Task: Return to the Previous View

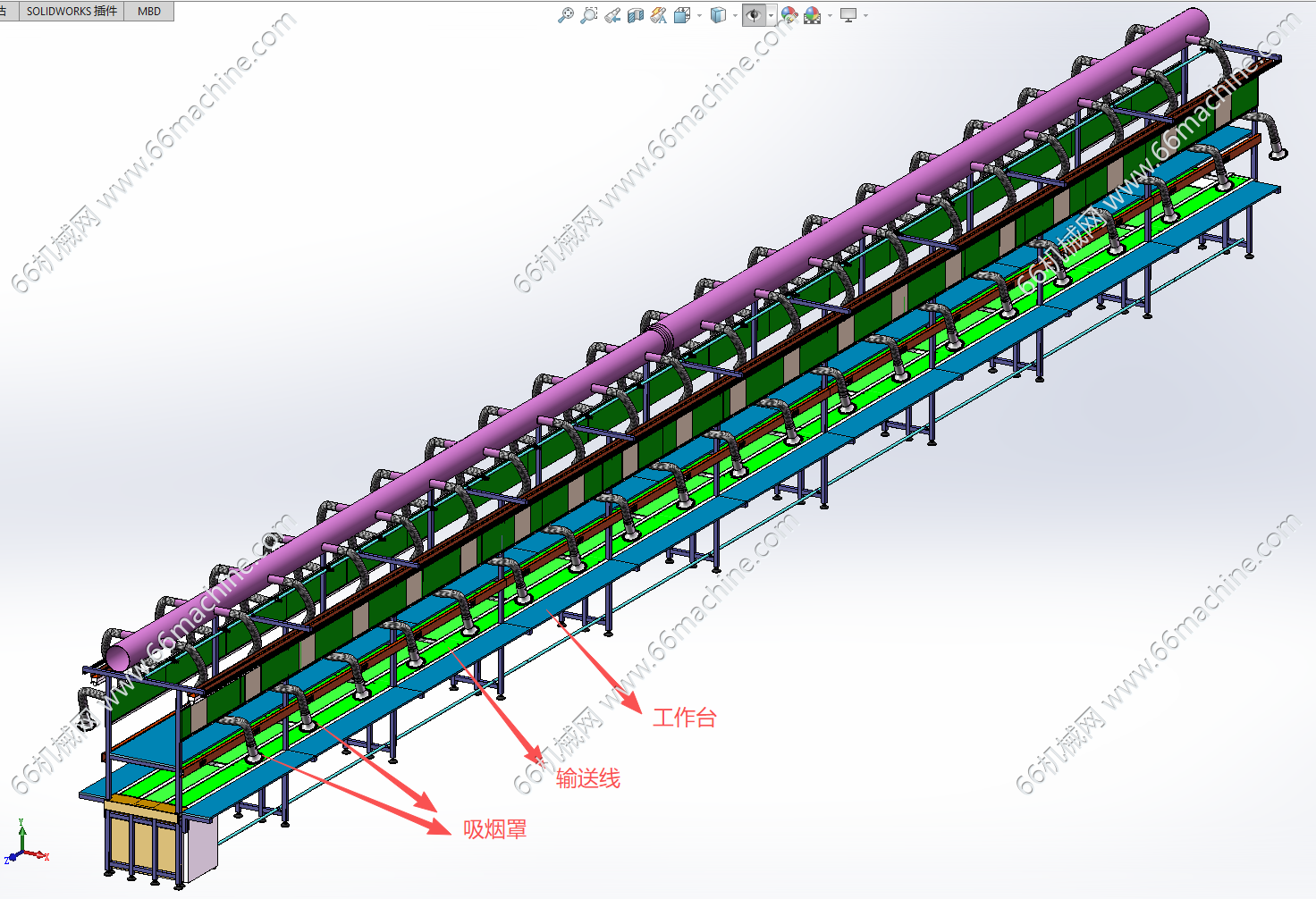Action: 612,15
